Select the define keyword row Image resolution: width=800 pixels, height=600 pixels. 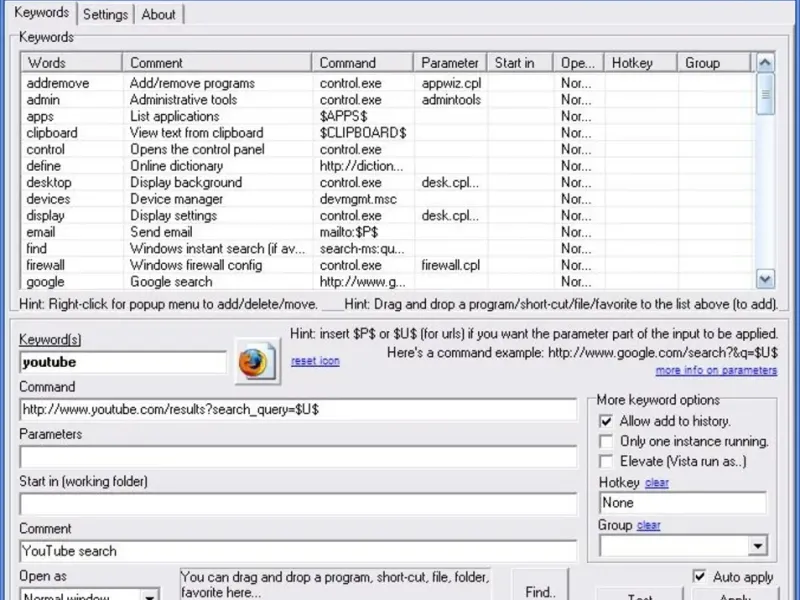coord(387,166)
